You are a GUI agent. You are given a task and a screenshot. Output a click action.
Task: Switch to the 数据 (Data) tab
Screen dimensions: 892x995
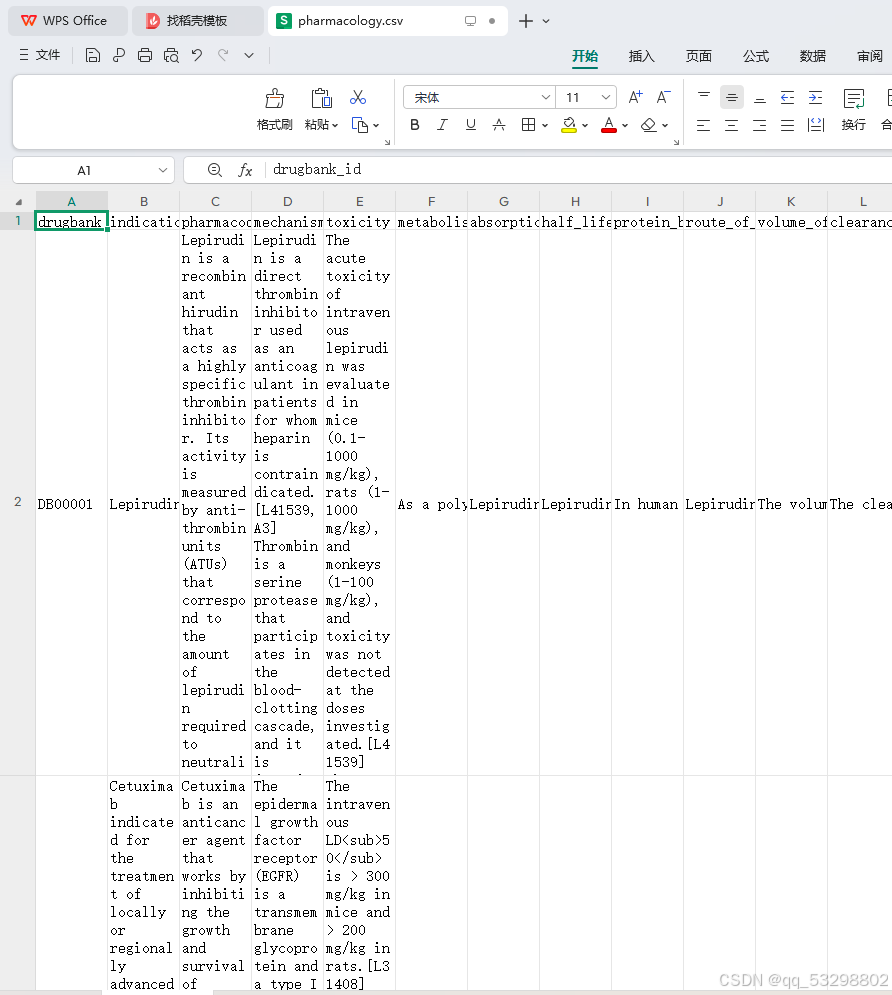[x=813, y=56]
